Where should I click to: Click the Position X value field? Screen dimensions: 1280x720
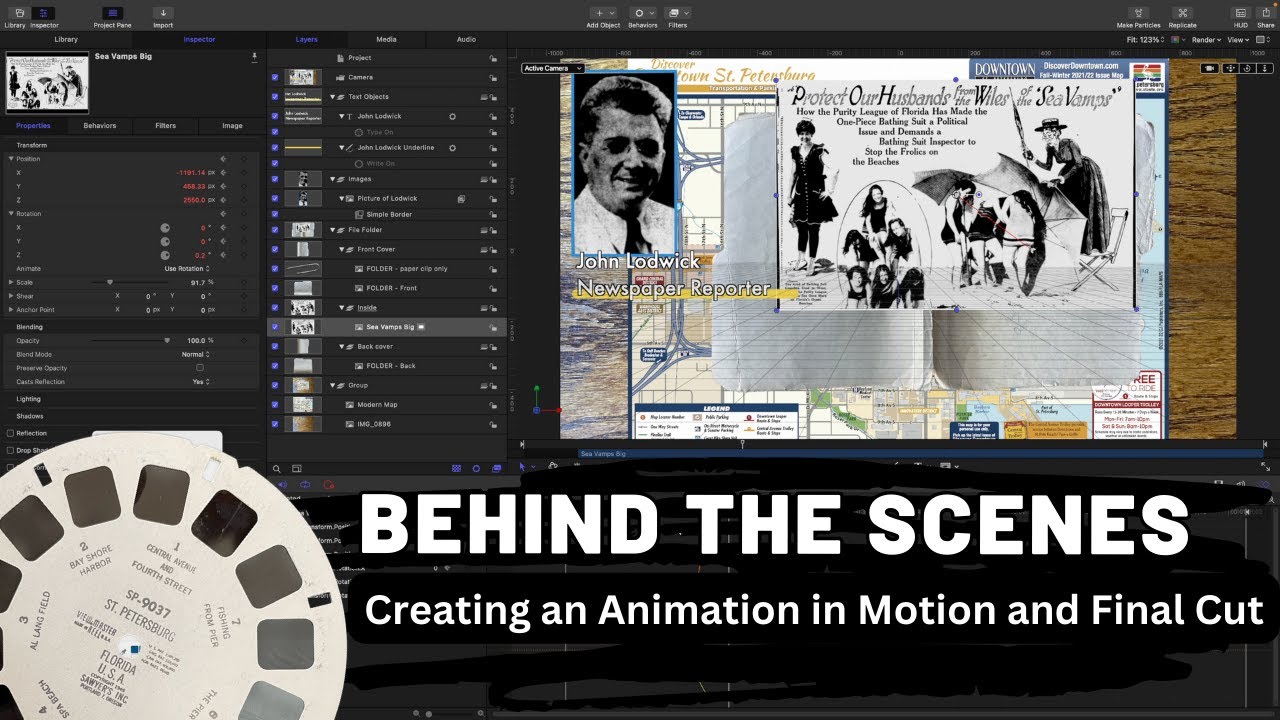tap(190, 172)
